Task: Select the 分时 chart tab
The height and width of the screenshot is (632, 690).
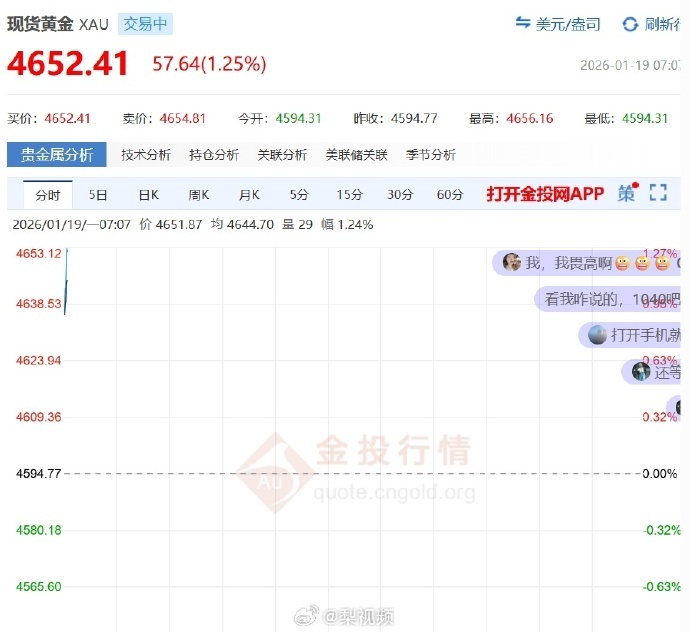Action: coord(47,194)
